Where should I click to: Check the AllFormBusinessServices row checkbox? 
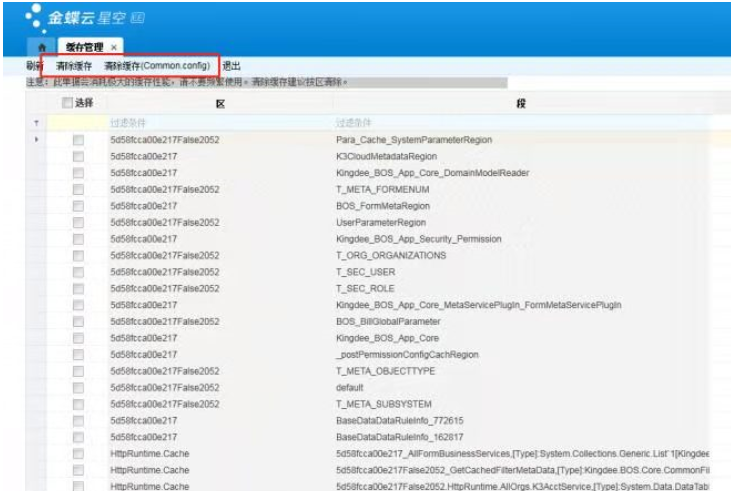click(x=78, y=454)
